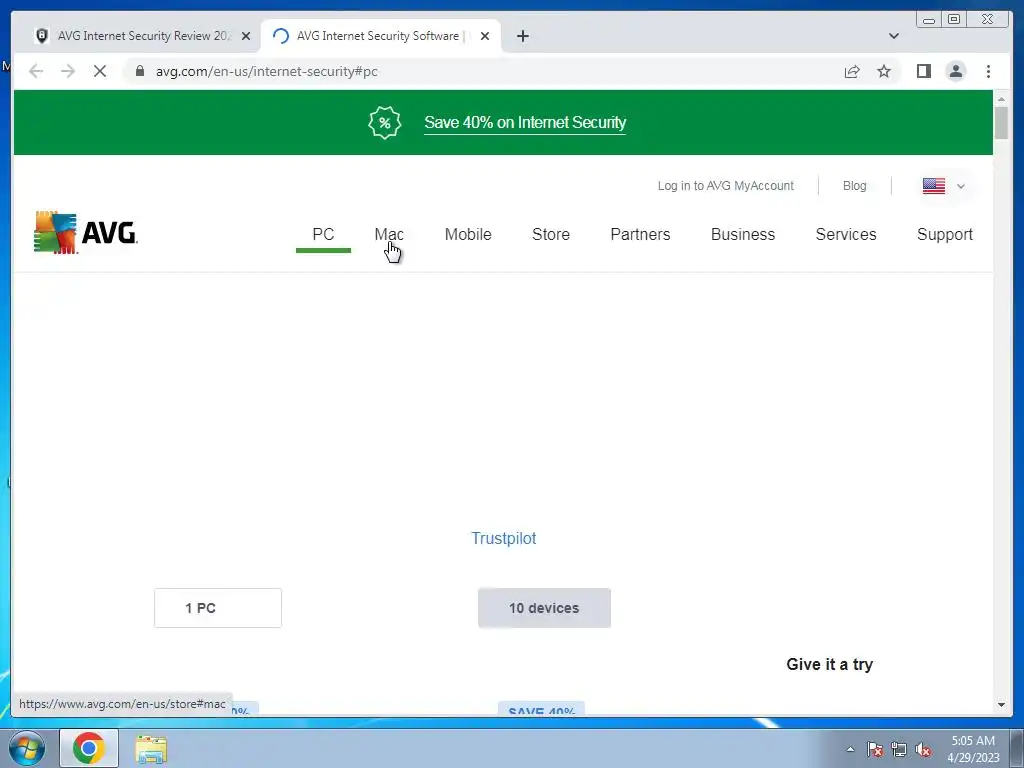Open Chrome three-dot menu
The width and height of the screenshot is (1024, 768).
(x=988, y=71)
